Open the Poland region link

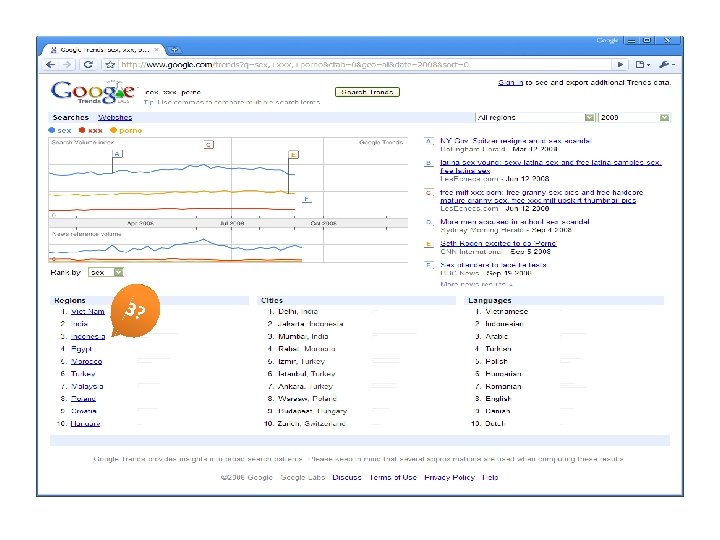click(x=83, y=399)
